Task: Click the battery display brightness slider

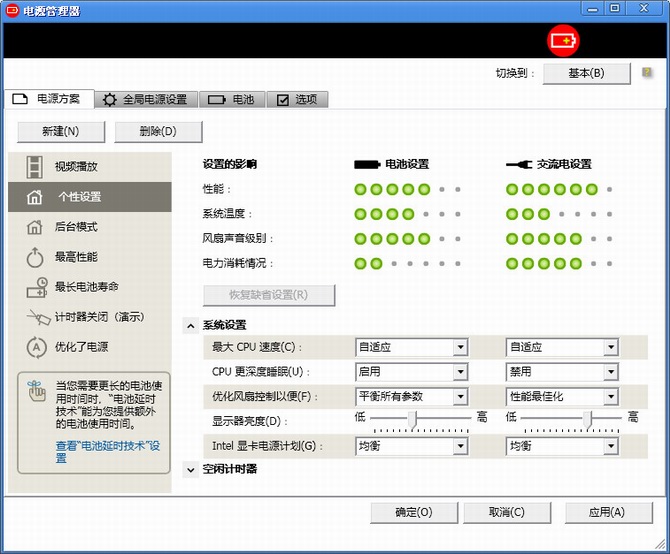Action: [412, 419]
